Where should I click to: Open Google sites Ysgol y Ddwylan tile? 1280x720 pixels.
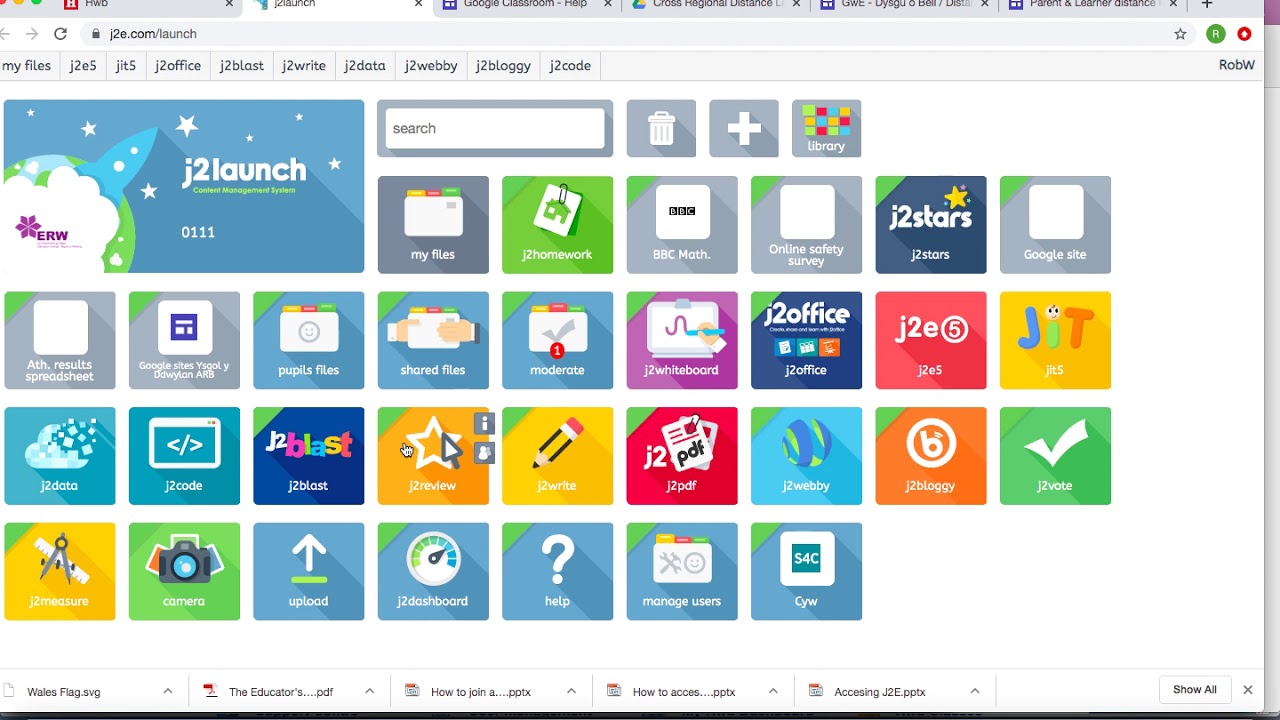point(184,340)
